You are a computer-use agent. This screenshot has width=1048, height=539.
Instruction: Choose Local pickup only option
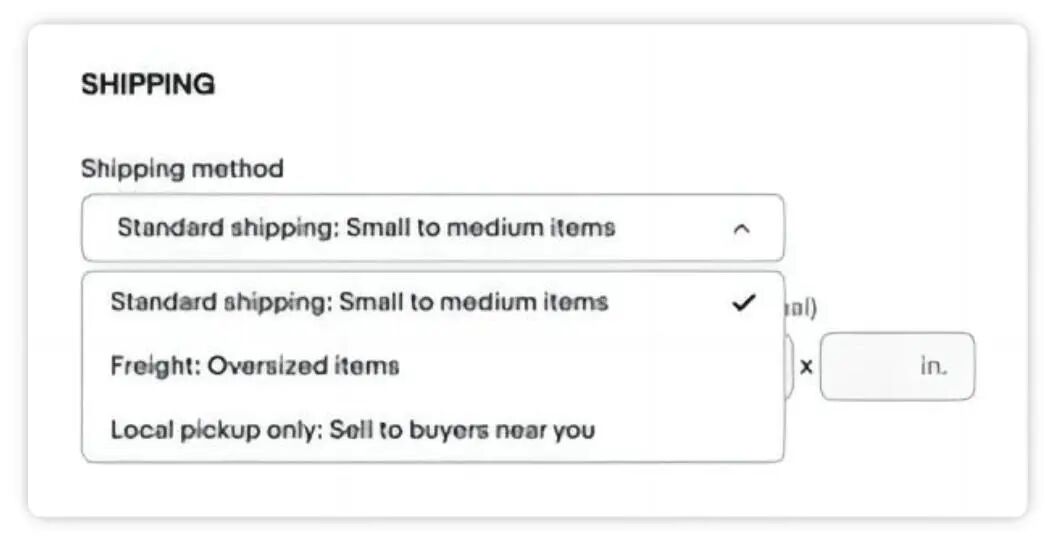pos(352,431)
